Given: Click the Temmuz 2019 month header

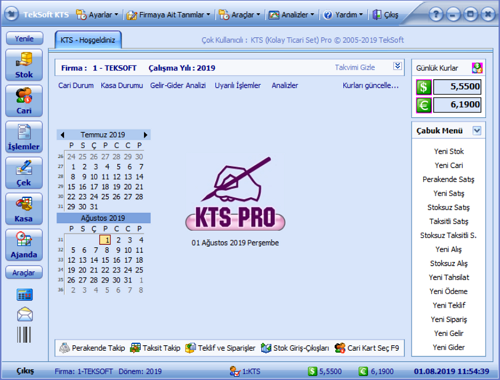Looking at the screenshot, I should (103, 135).
